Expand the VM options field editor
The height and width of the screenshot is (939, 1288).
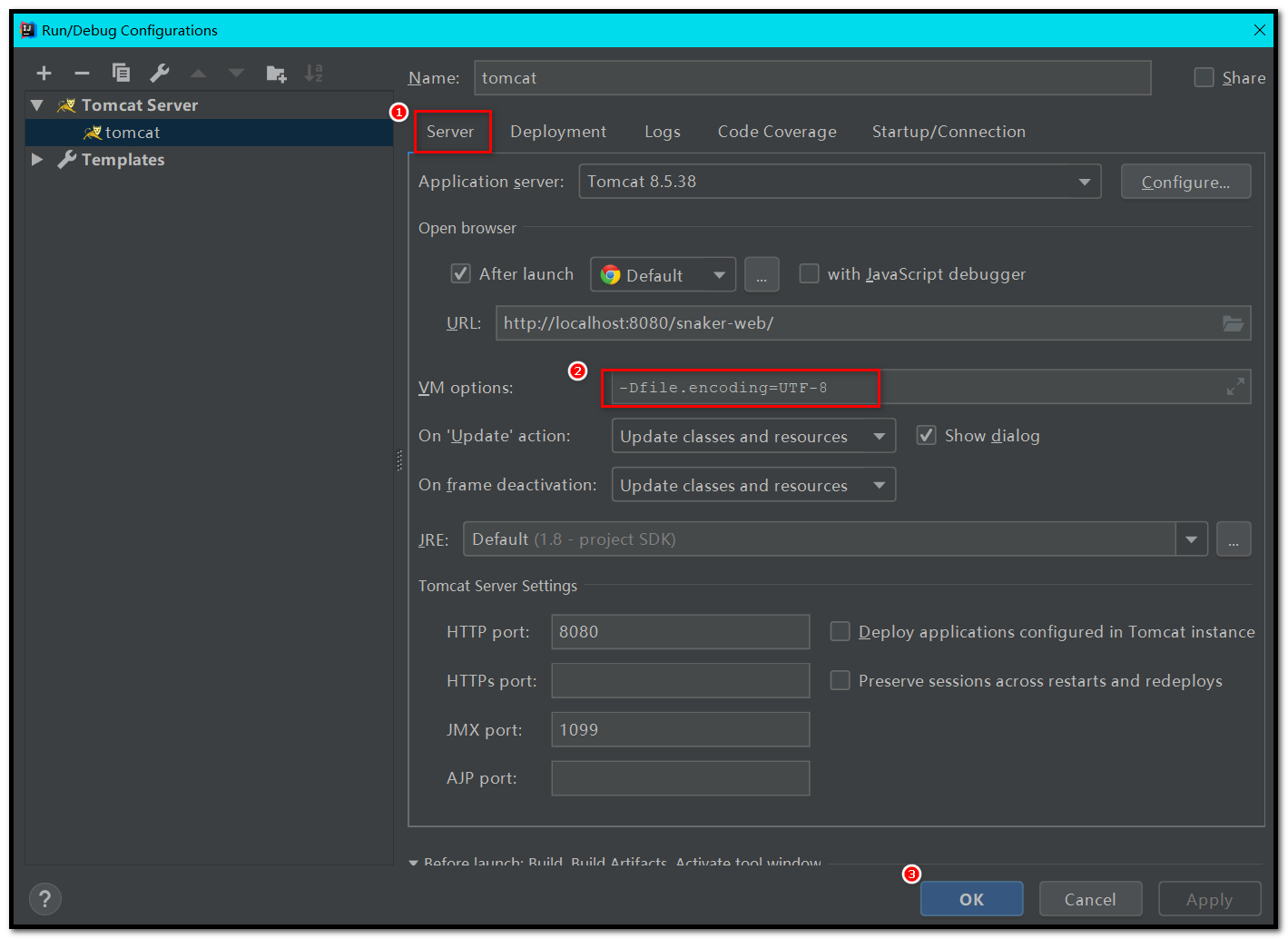point(1235,388)
